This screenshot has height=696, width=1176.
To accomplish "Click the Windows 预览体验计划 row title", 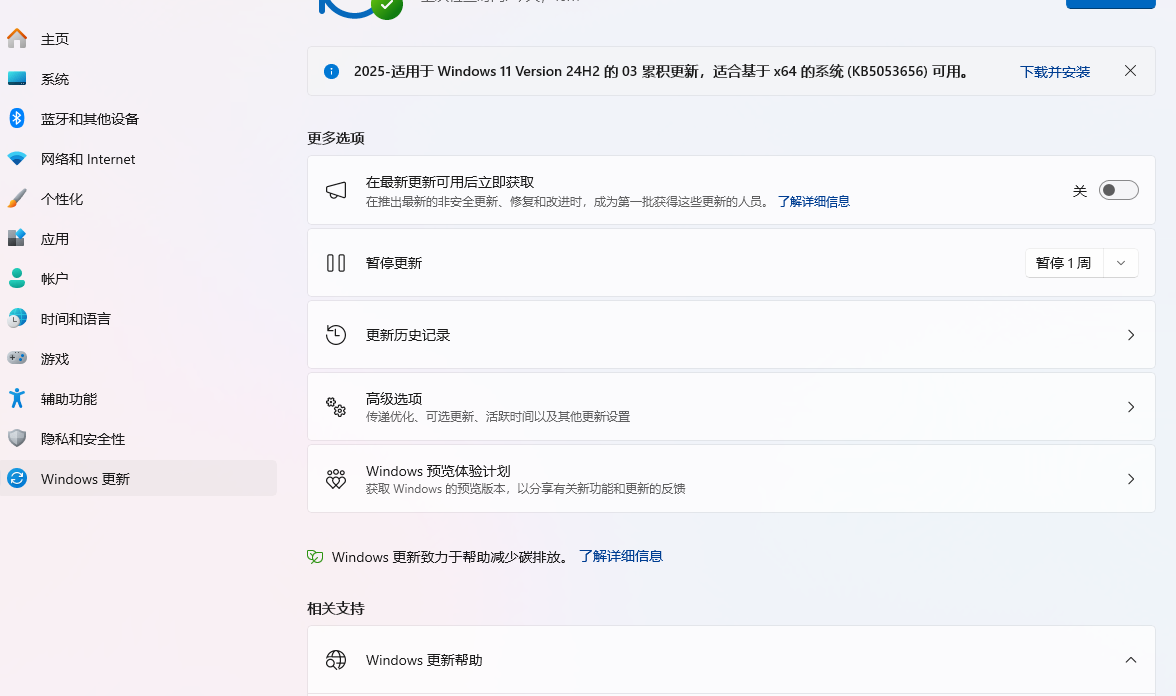I will point(438,471).
